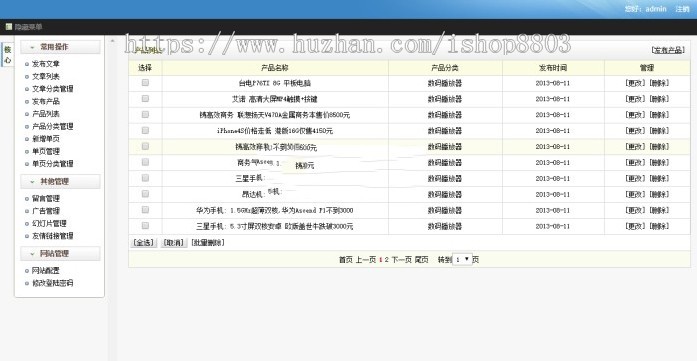Image resolution: width=697 pixels, height=361 pixels.
Task: Click product name 华为手机: 1.5GHz超薄双核
Action: 274,210
